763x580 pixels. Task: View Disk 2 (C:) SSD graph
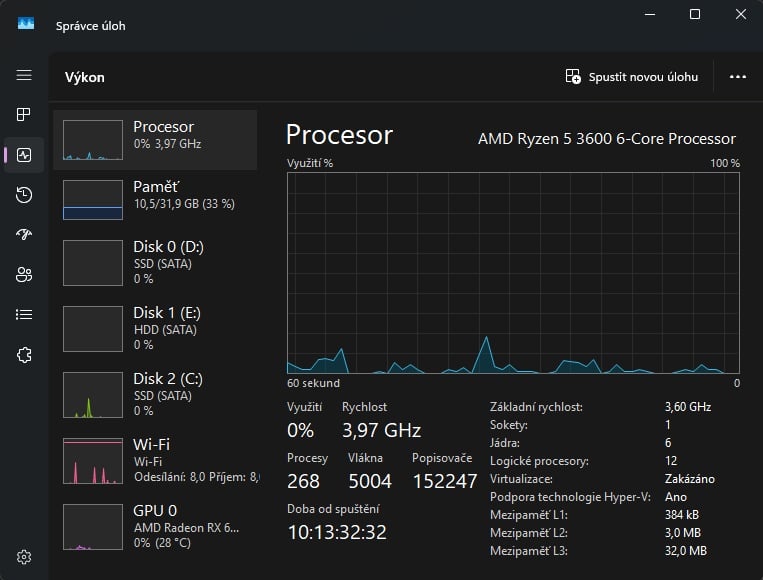[155, 394]
